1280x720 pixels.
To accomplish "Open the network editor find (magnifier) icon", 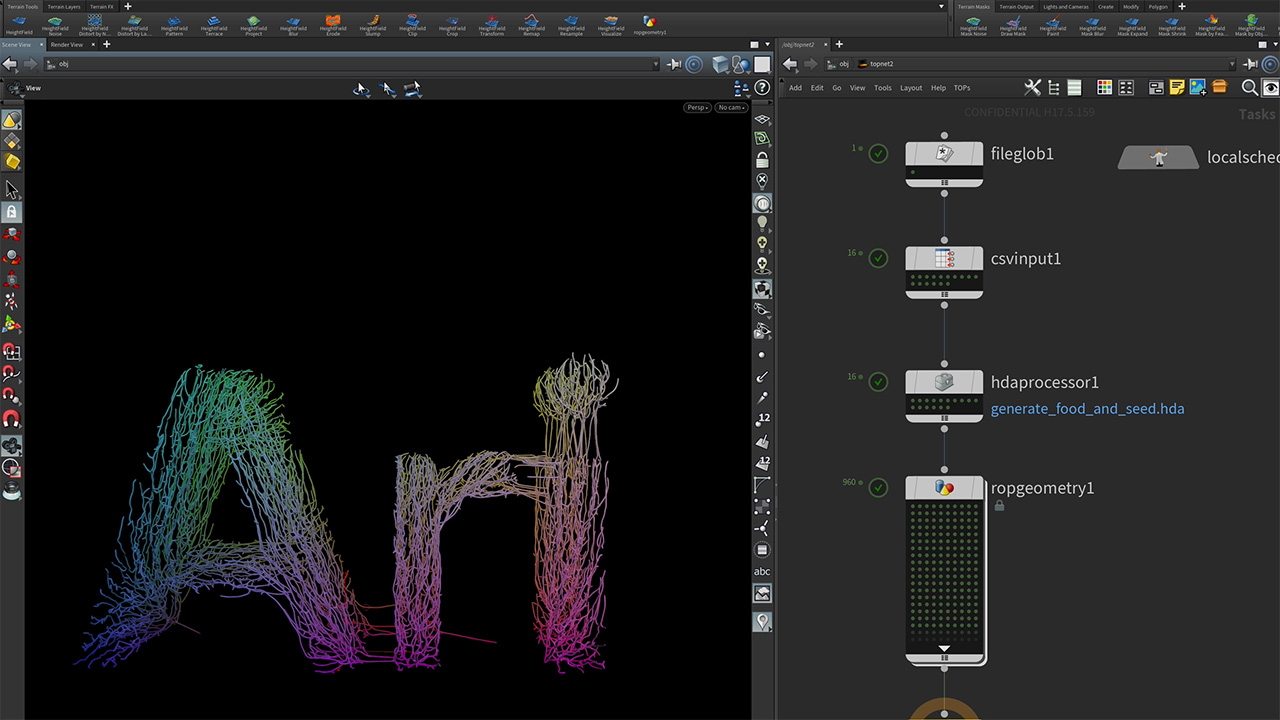I will (1249, 88).
